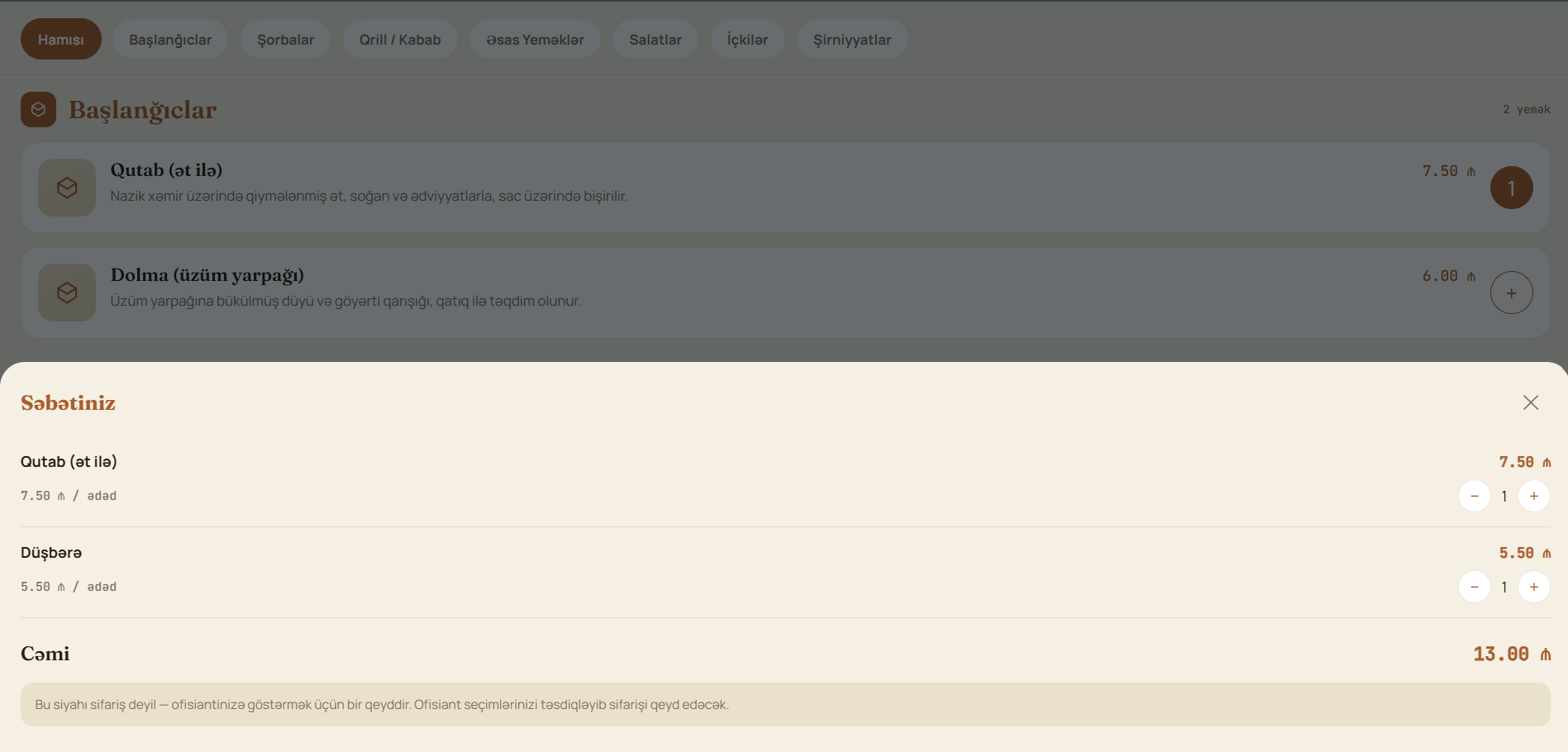The image size is (1568, 752).
Task: View the Şirniyyatlar category tab
Action: pyautogui.click(x=852, y=40)
